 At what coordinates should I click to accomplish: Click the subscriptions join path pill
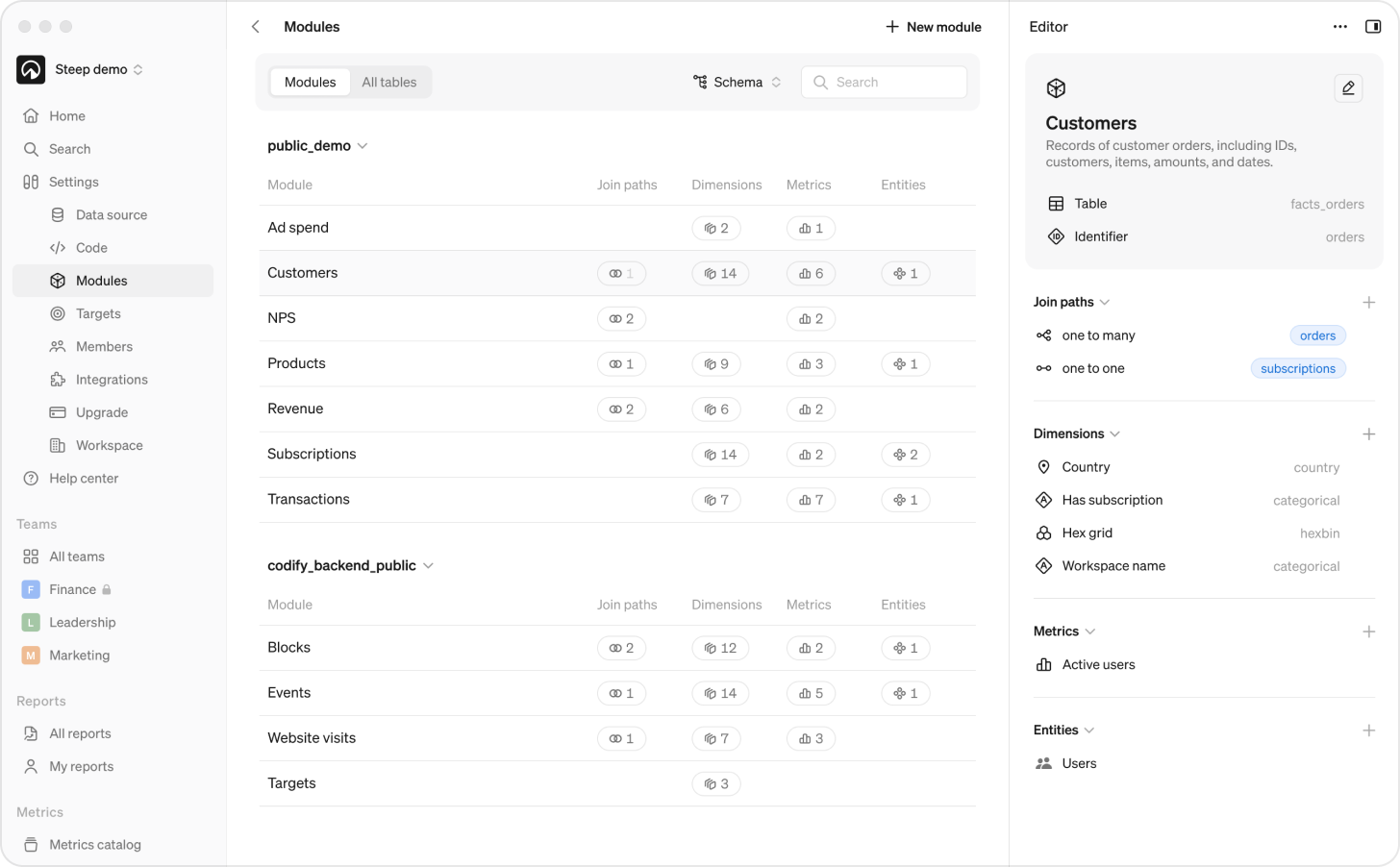click(1298, 367)
